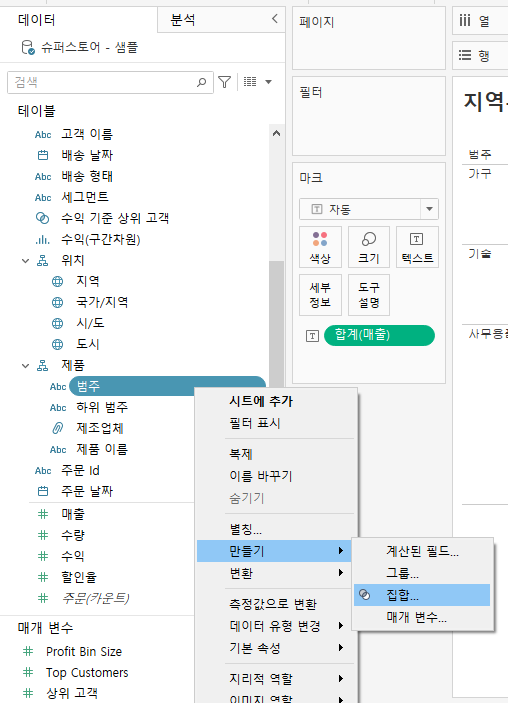Choose 집합... to create a set
This screenshot has height=703, width=508.
tap(422, 595)
